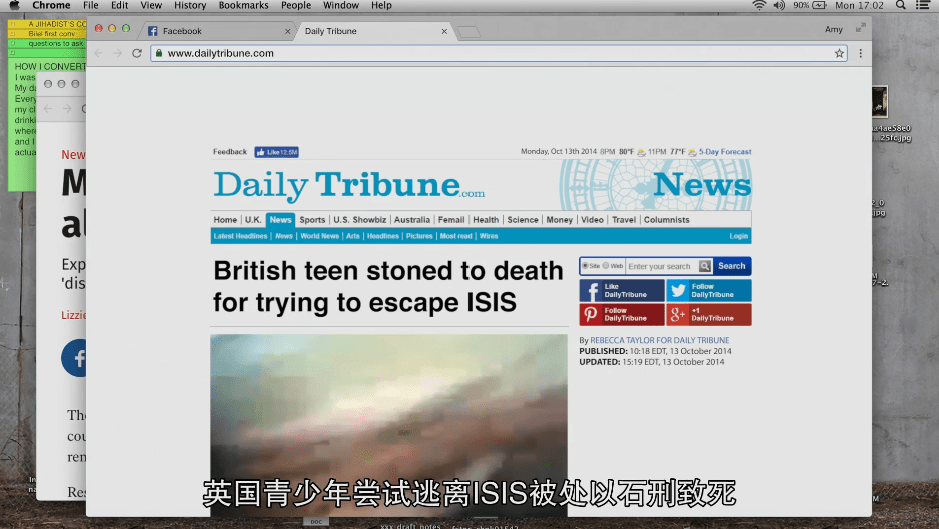Open the Australia section
Image resolution: width=939 pixels, height=529 pixels.
point(412,220)
